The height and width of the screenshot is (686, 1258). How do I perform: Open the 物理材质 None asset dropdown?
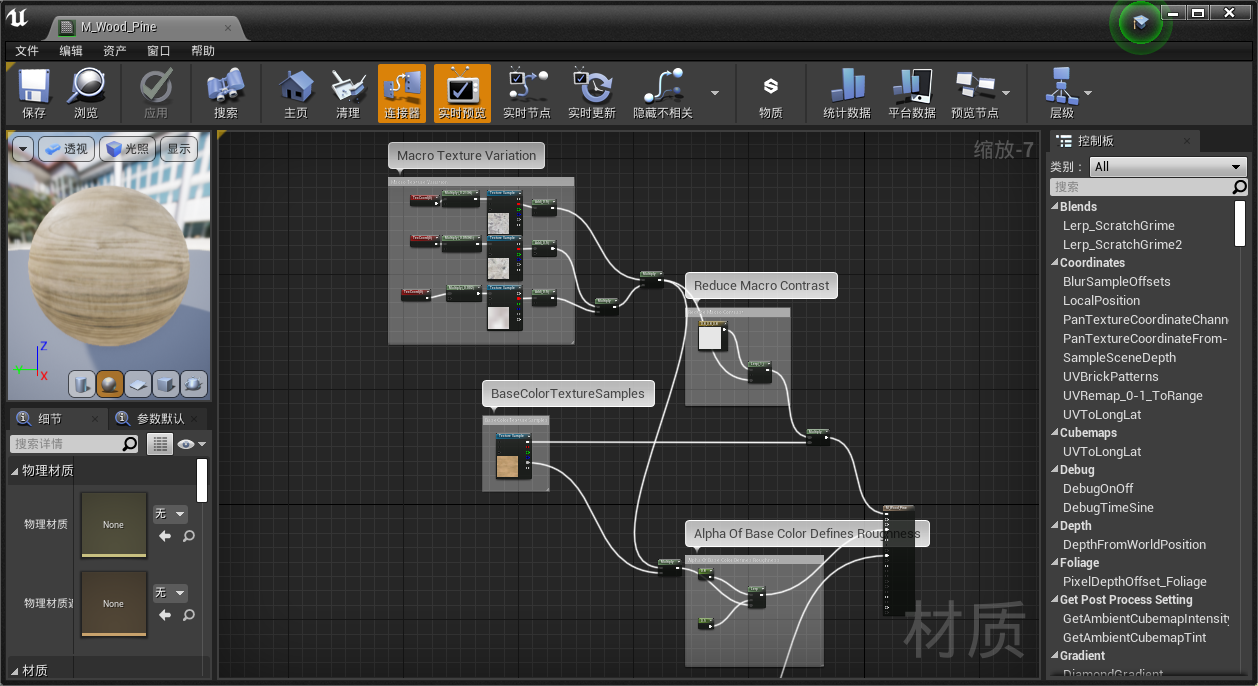170,513
